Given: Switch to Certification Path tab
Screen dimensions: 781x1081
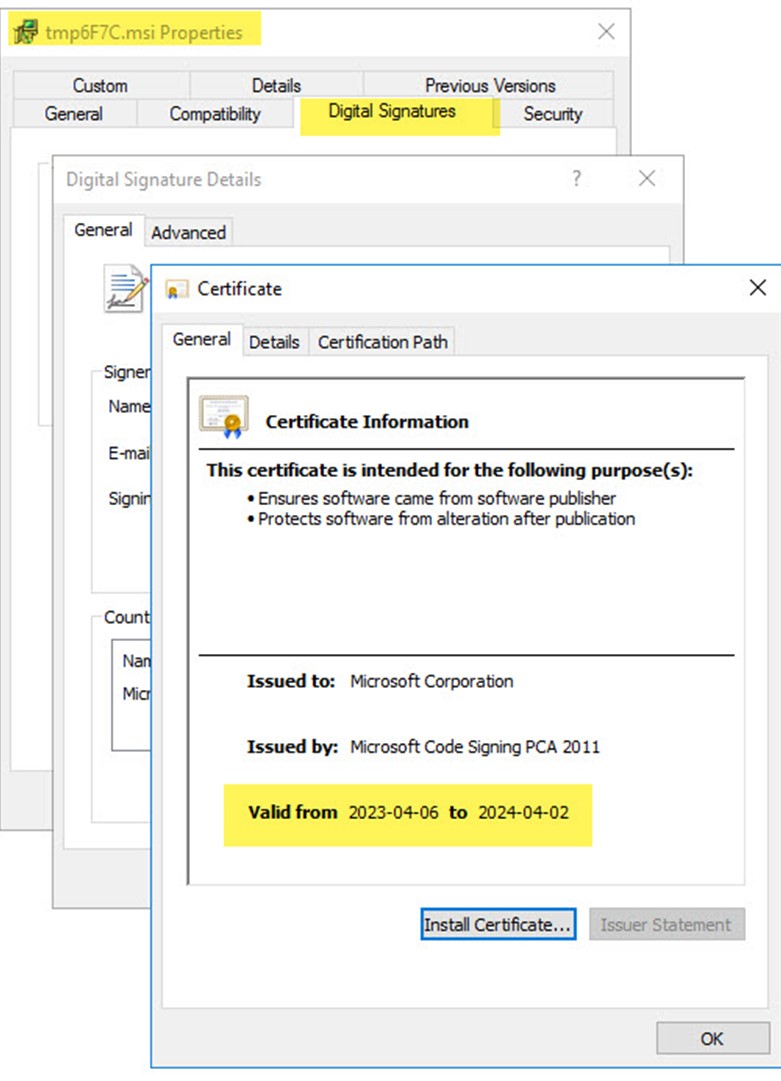Looking at the screenshot, I should pyautogui.click(x=383, y=342).
